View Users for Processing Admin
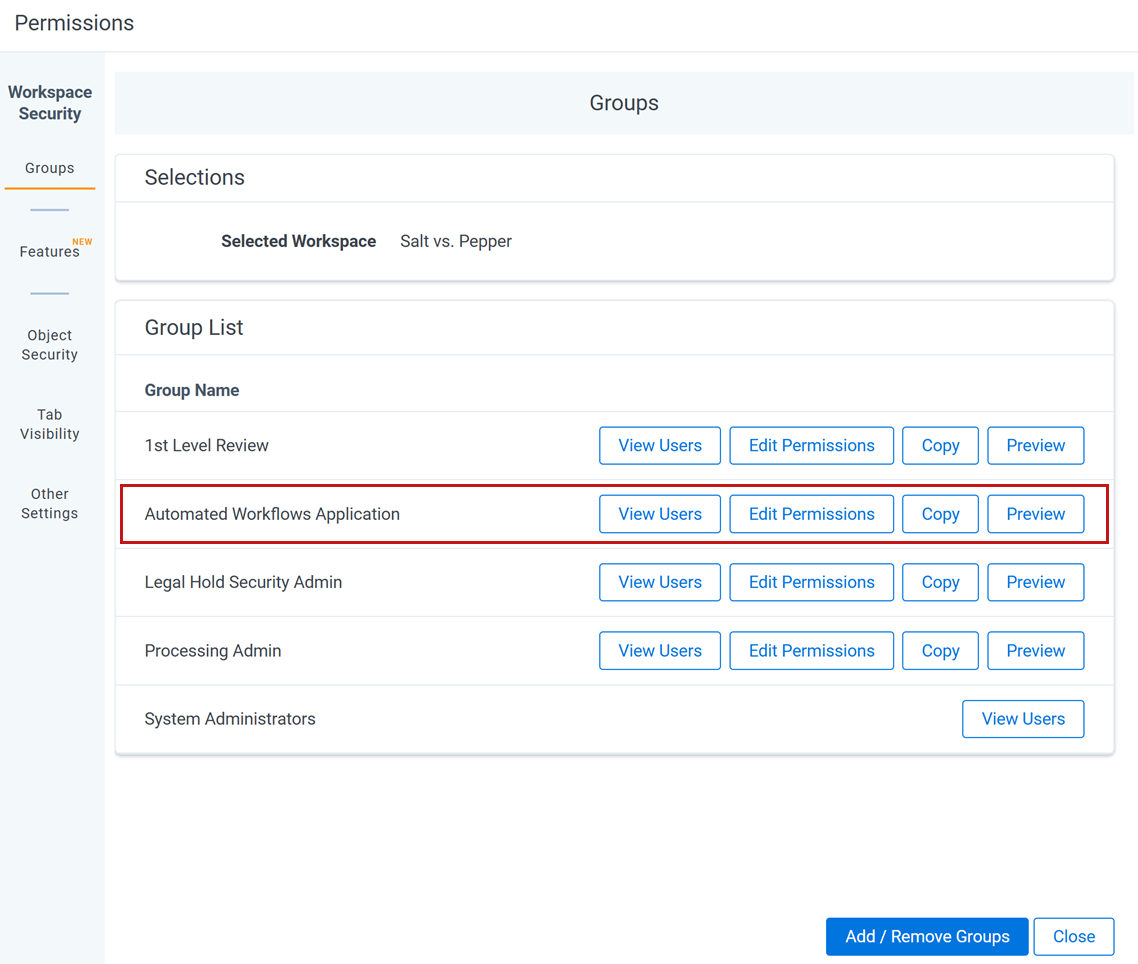The width and height of the screenshot is (1138, 964). pos(660,650)
